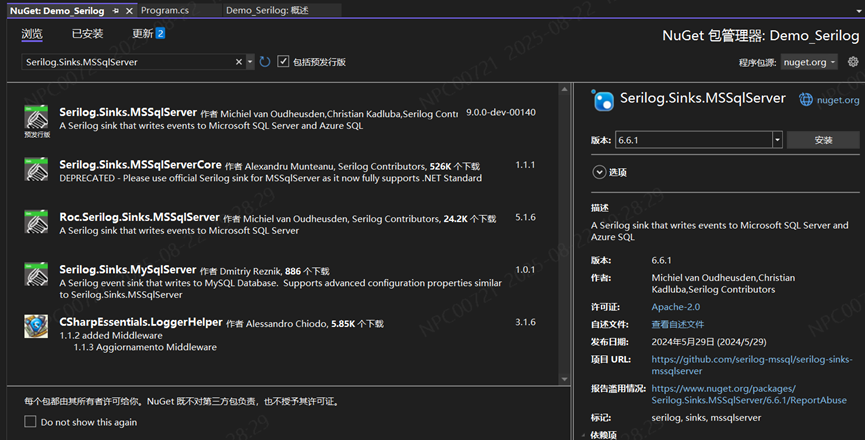Click the package list scroll down arrow
865x440 pixels.
tap(564, 379)
